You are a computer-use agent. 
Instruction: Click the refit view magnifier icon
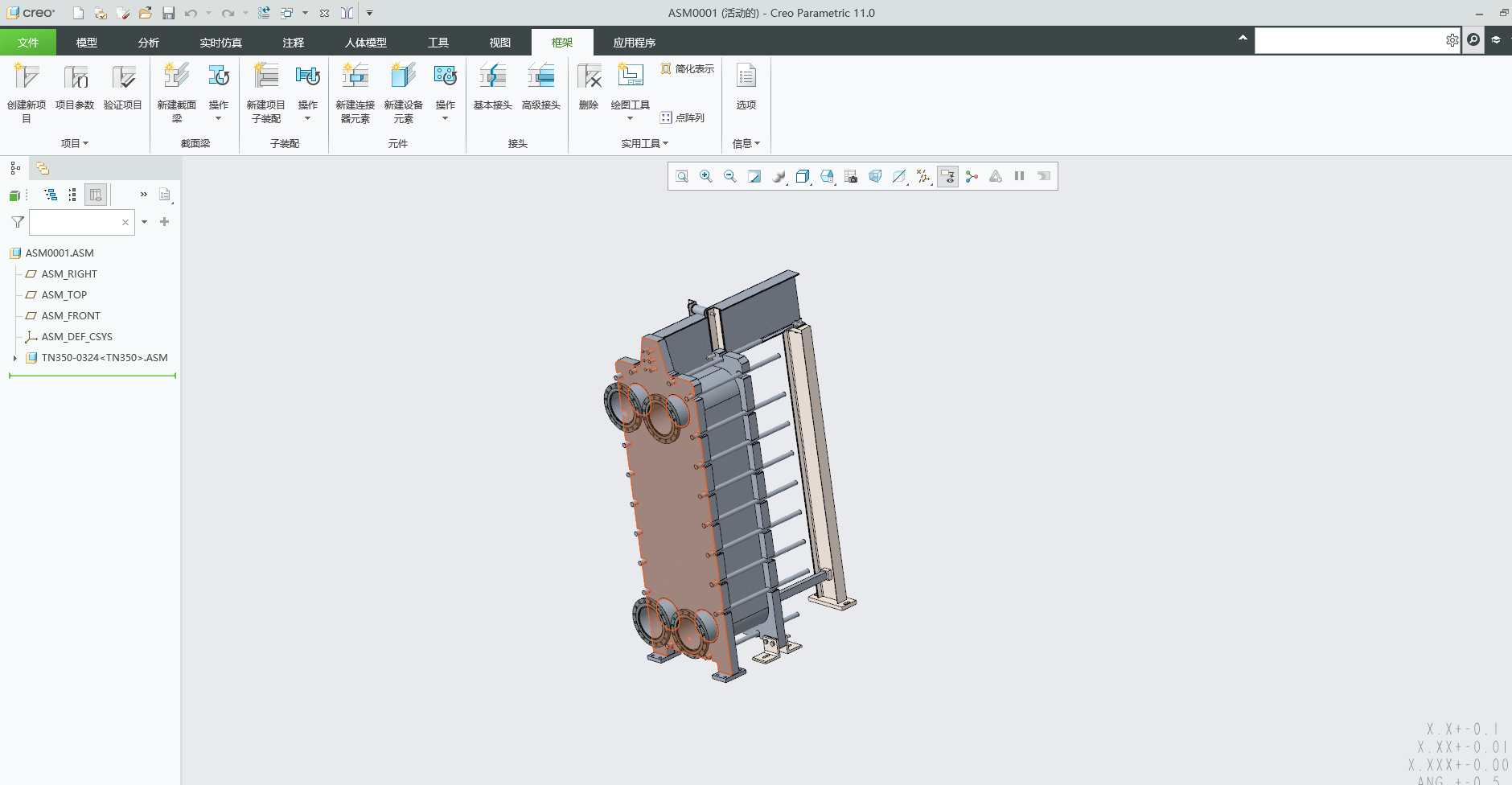coord(682,176)
